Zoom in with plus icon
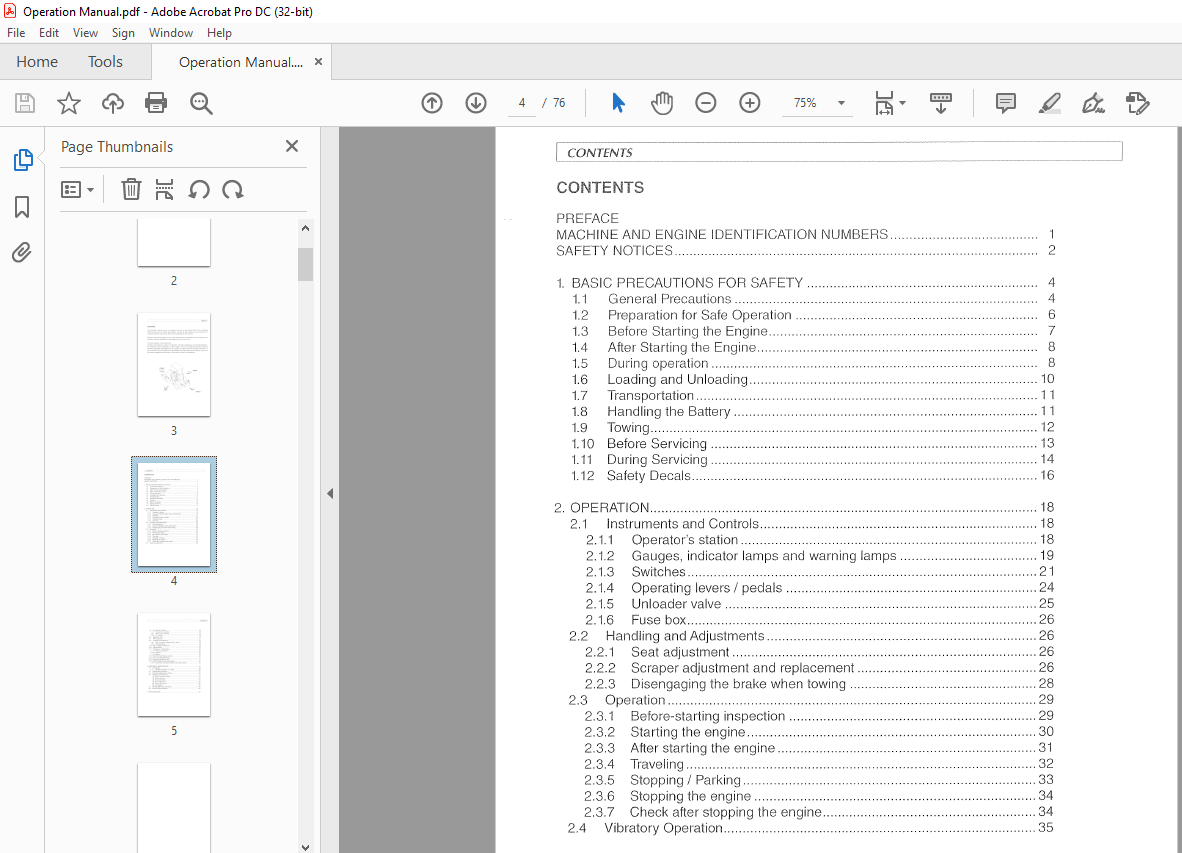 pyautogui.click(x=749, y=103)
